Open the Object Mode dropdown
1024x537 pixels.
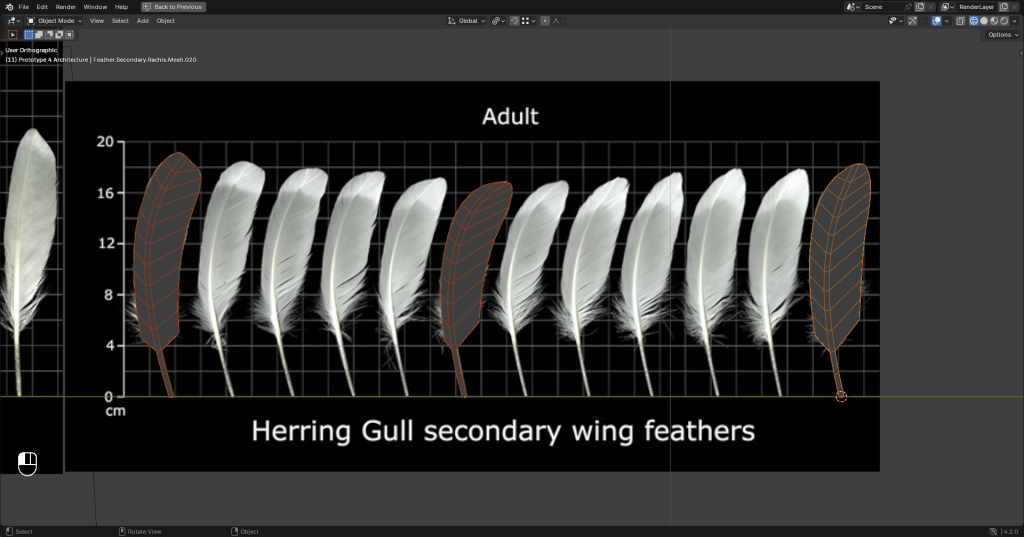[55, 20]
